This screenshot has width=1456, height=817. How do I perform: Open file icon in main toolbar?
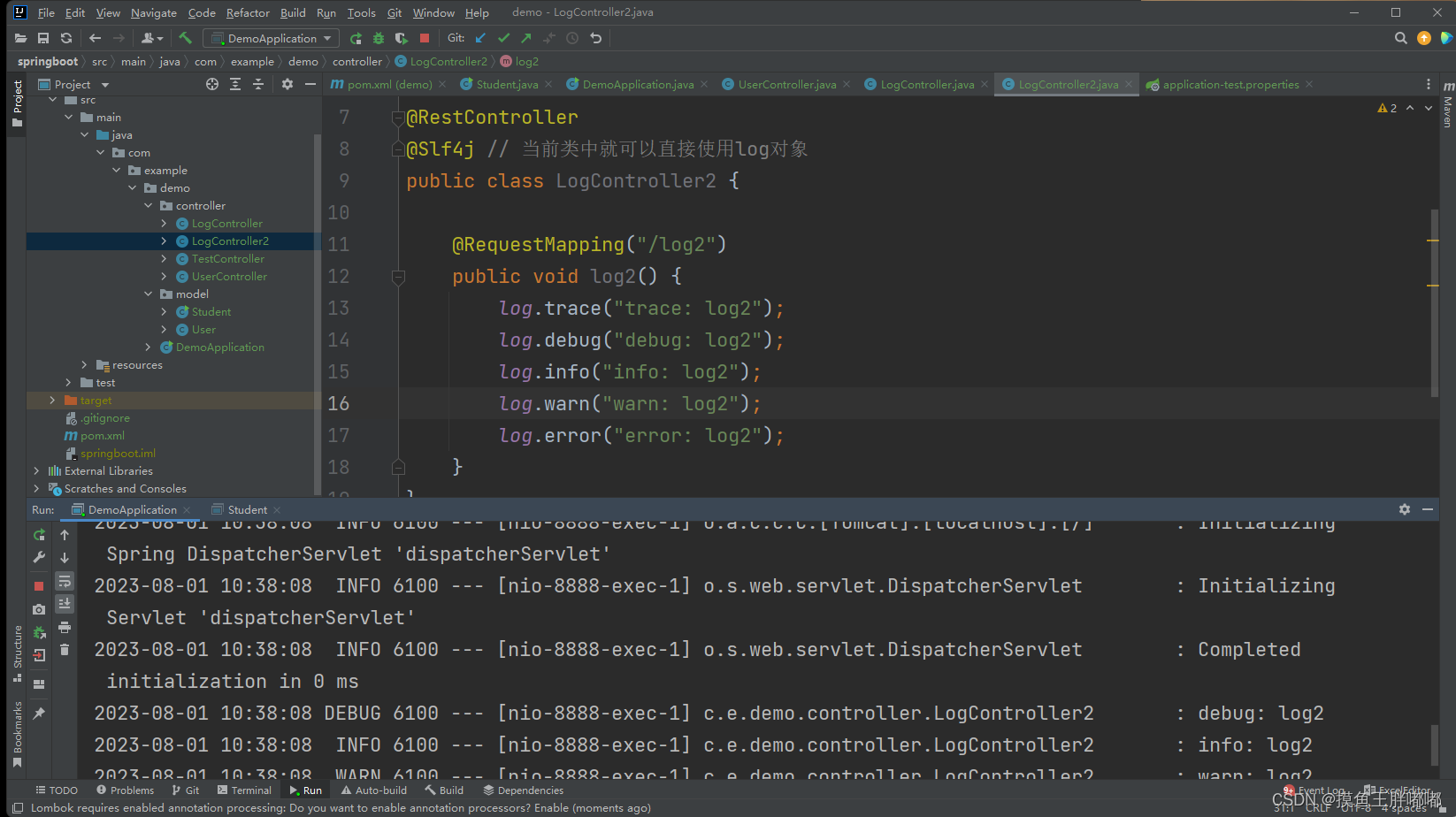[20, 38]
